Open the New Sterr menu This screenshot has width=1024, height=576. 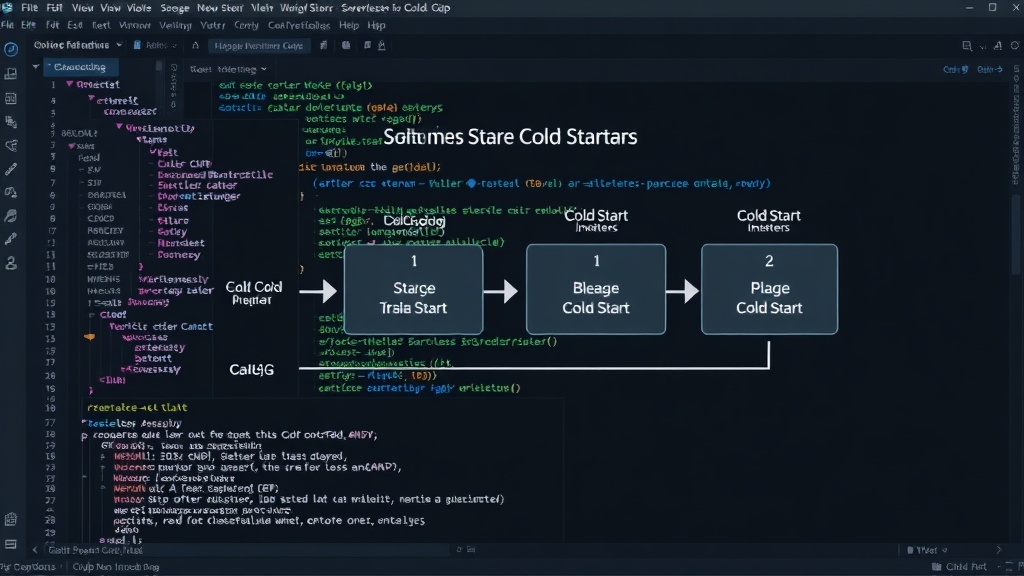click(219, 8)
